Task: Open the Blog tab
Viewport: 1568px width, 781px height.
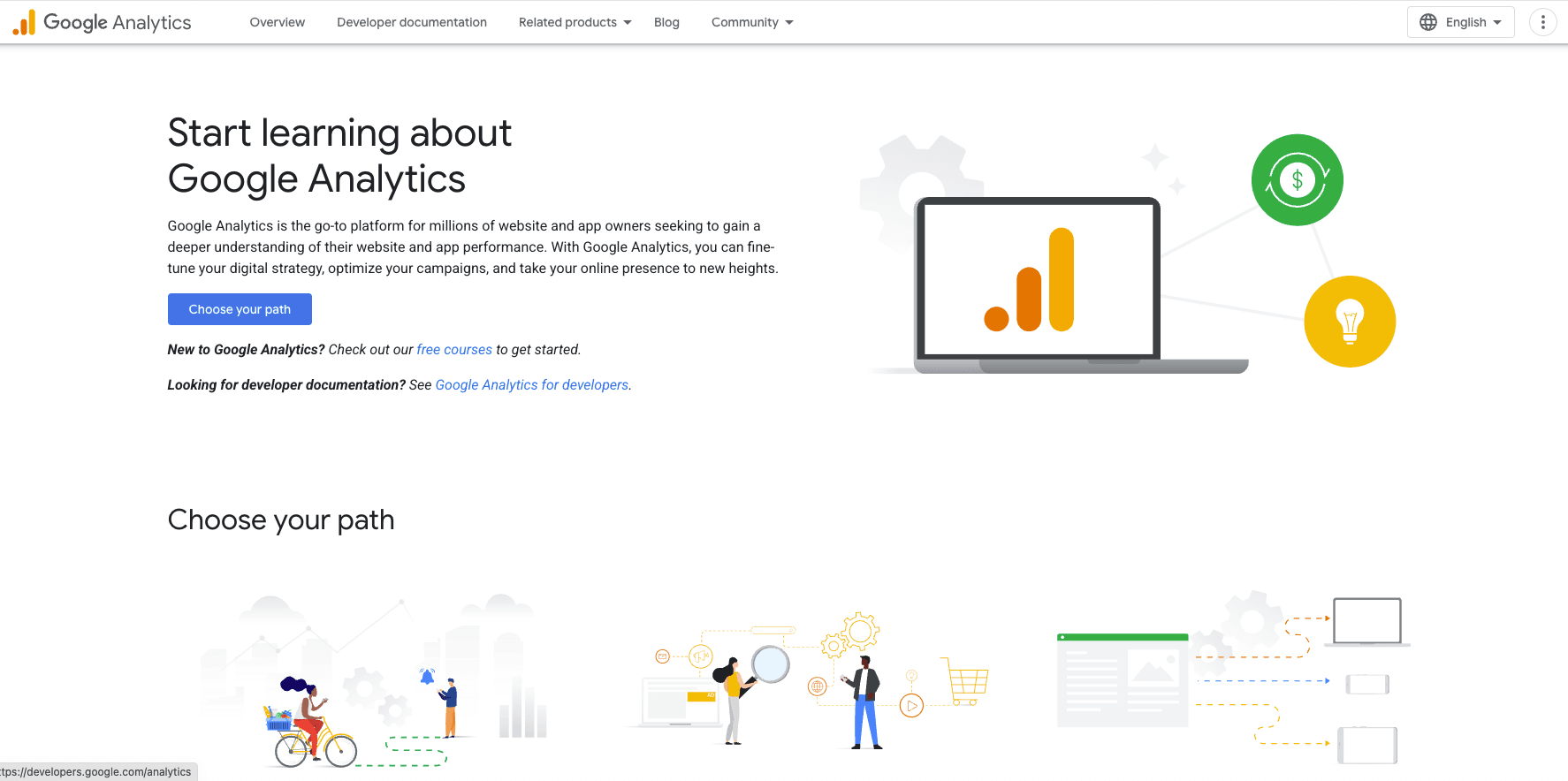Action: click(666, 22)
